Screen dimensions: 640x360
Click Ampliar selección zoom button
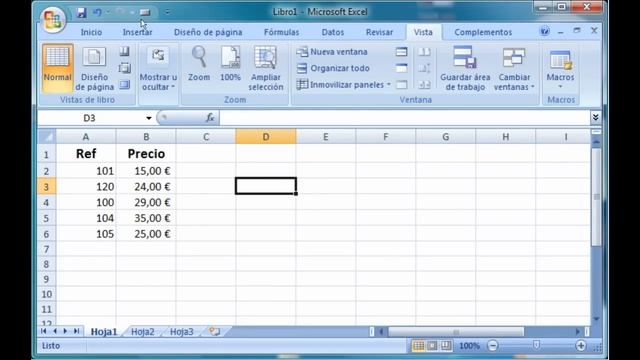[266, 69]
